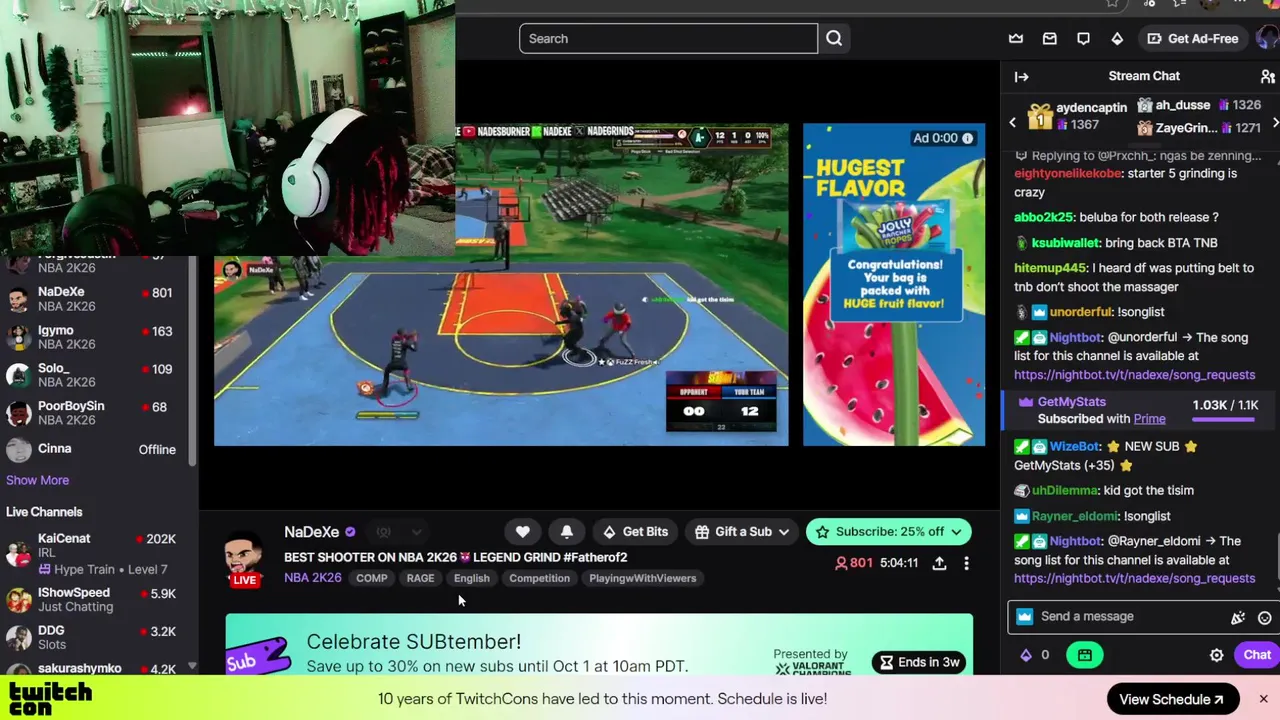Open the Bits diamond icon in top bar
The width and height of the screenshot is (1280, 720).
tap(1117, 39)
